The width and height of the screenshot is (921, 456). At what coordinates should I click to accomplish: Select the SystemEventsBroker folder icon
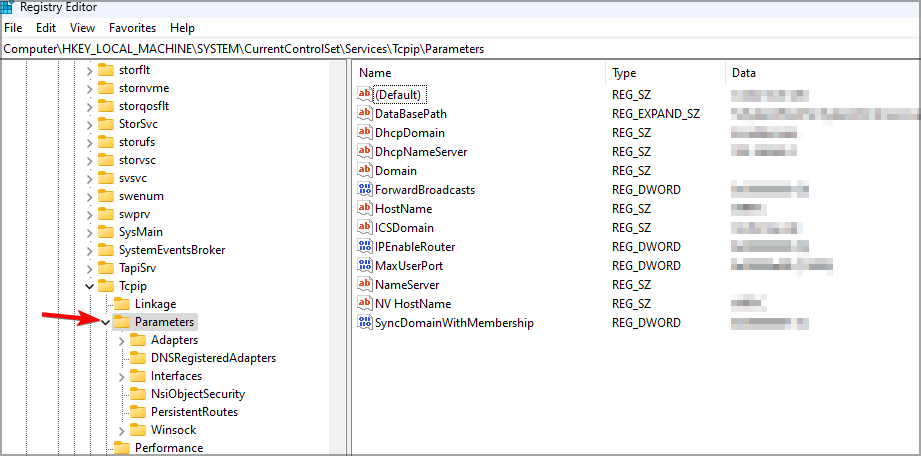(x=106, y=250)
